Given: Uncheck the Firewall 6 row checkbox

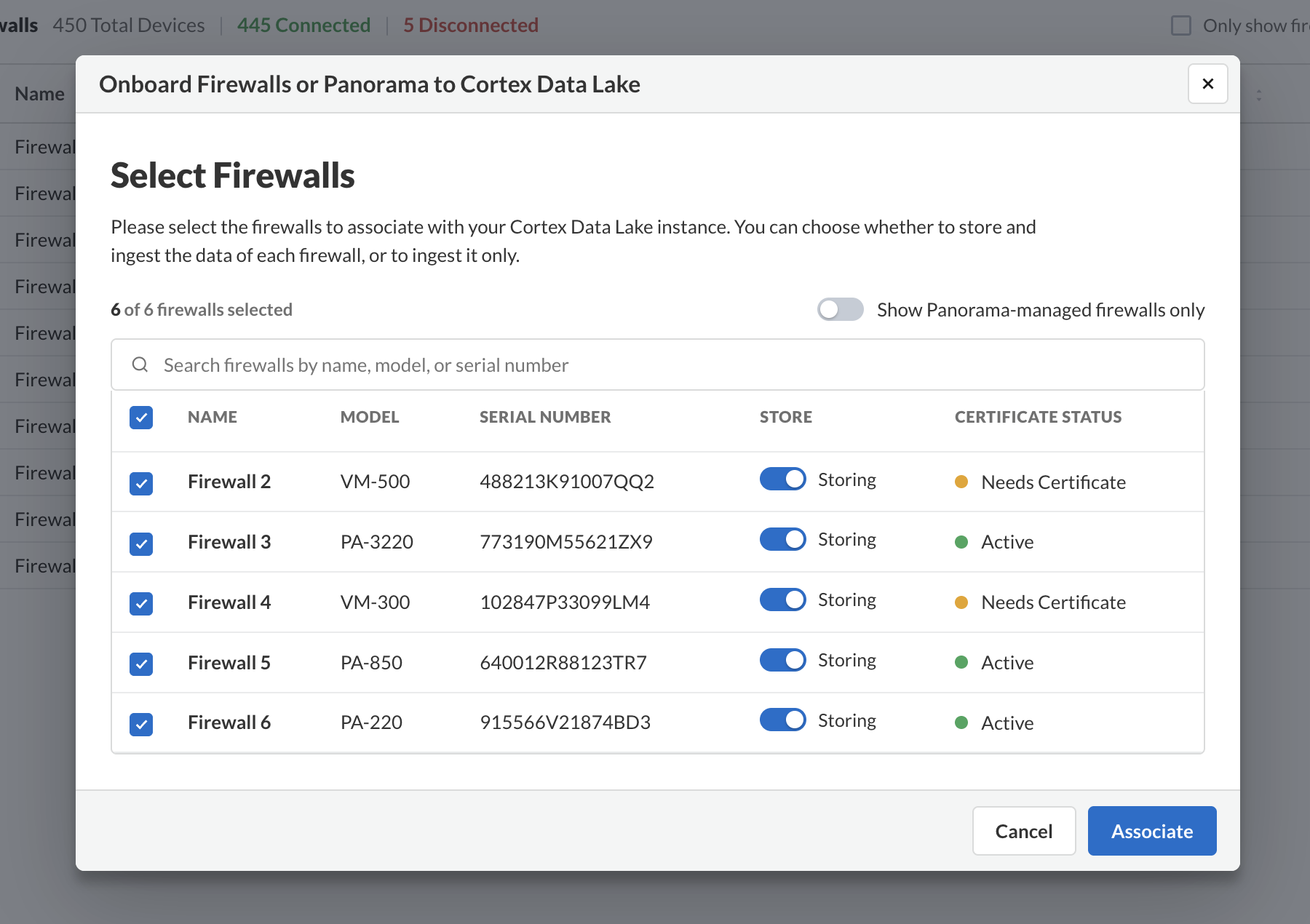Looking at the screenshot, I should point(141,724).
